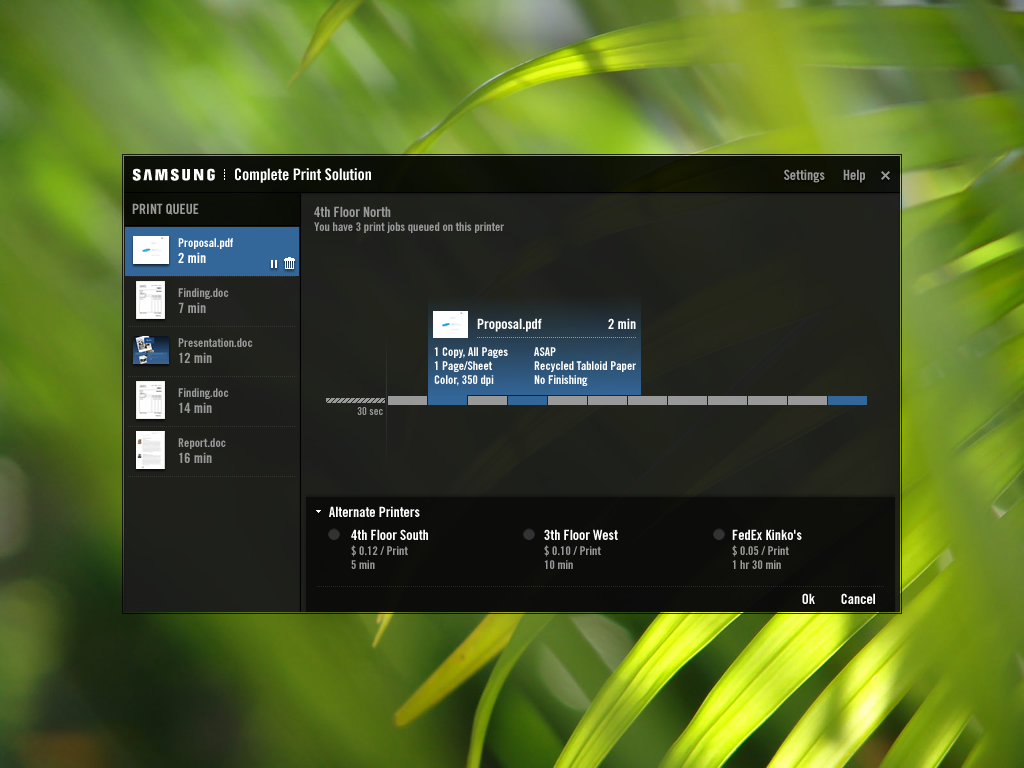Click the Cancel button
Screen dimensions: 1024x768
[x=857, y=599]
